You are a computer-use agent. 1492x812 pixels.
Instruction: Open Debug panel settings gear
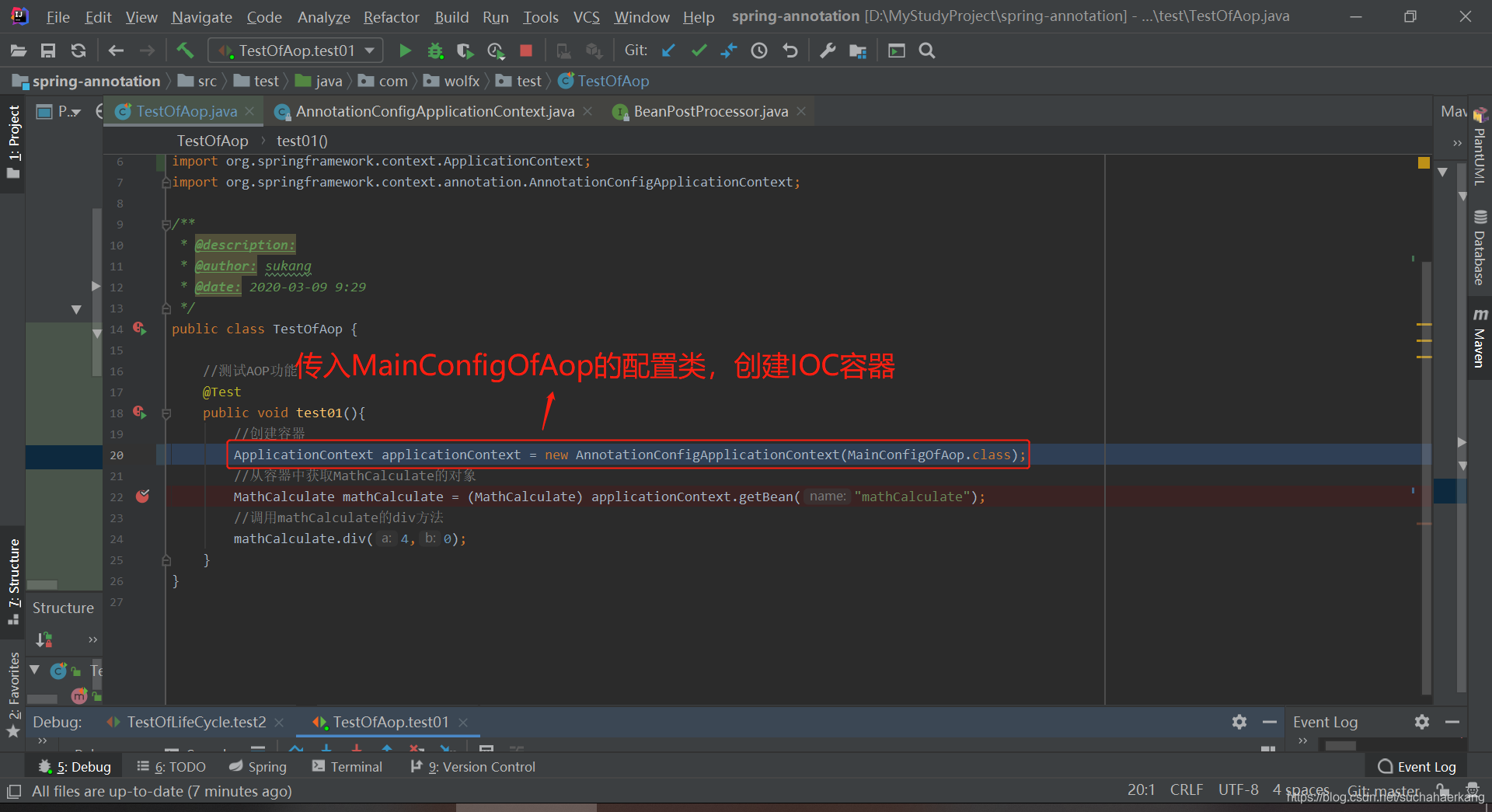click(1239, 722)
